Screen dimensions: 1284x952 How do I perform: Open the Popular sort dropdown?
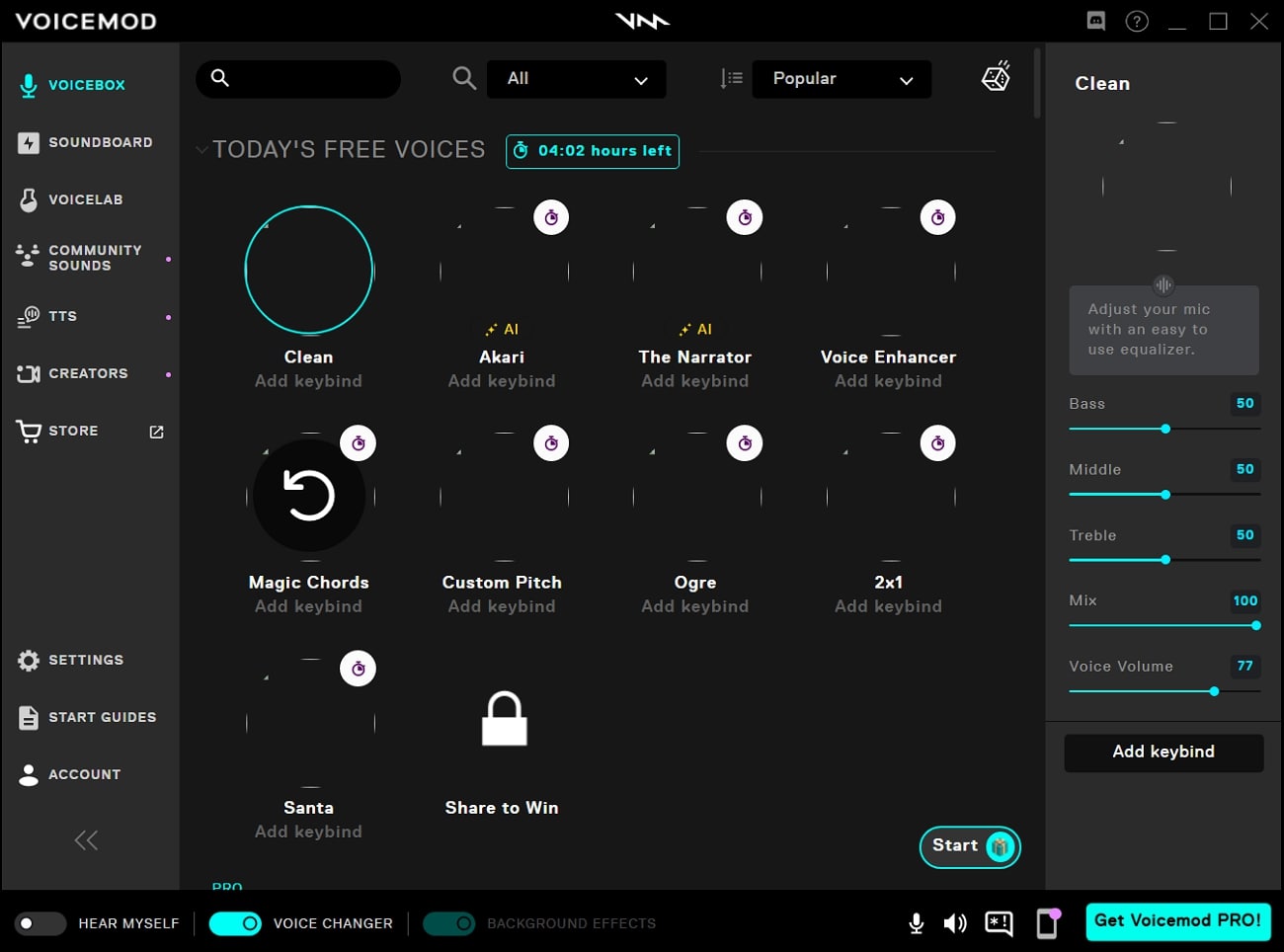pyautogui.click(x=842, y=79)
